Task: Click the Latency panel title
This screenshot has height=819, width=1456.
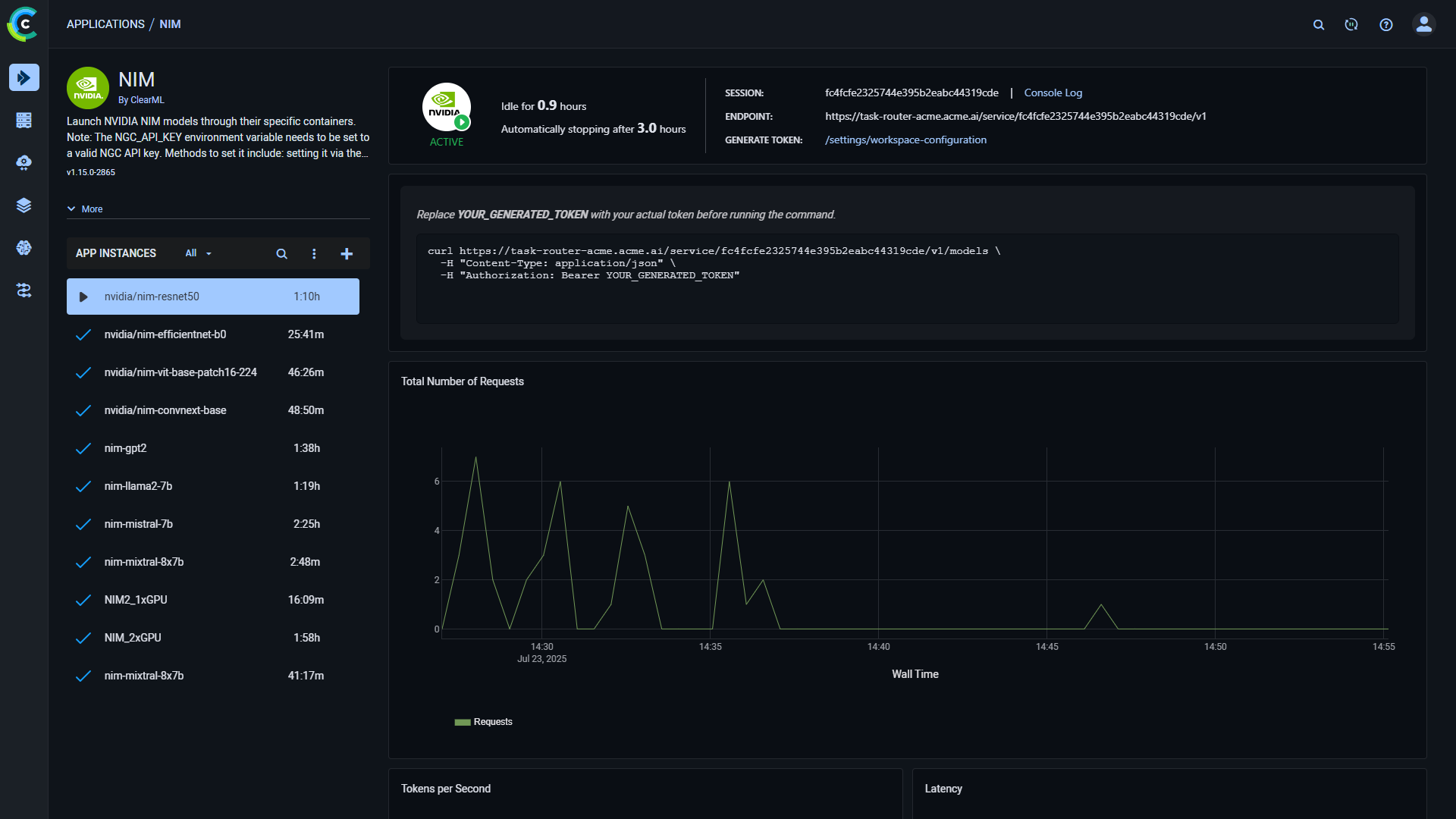Action: point(943,789)
